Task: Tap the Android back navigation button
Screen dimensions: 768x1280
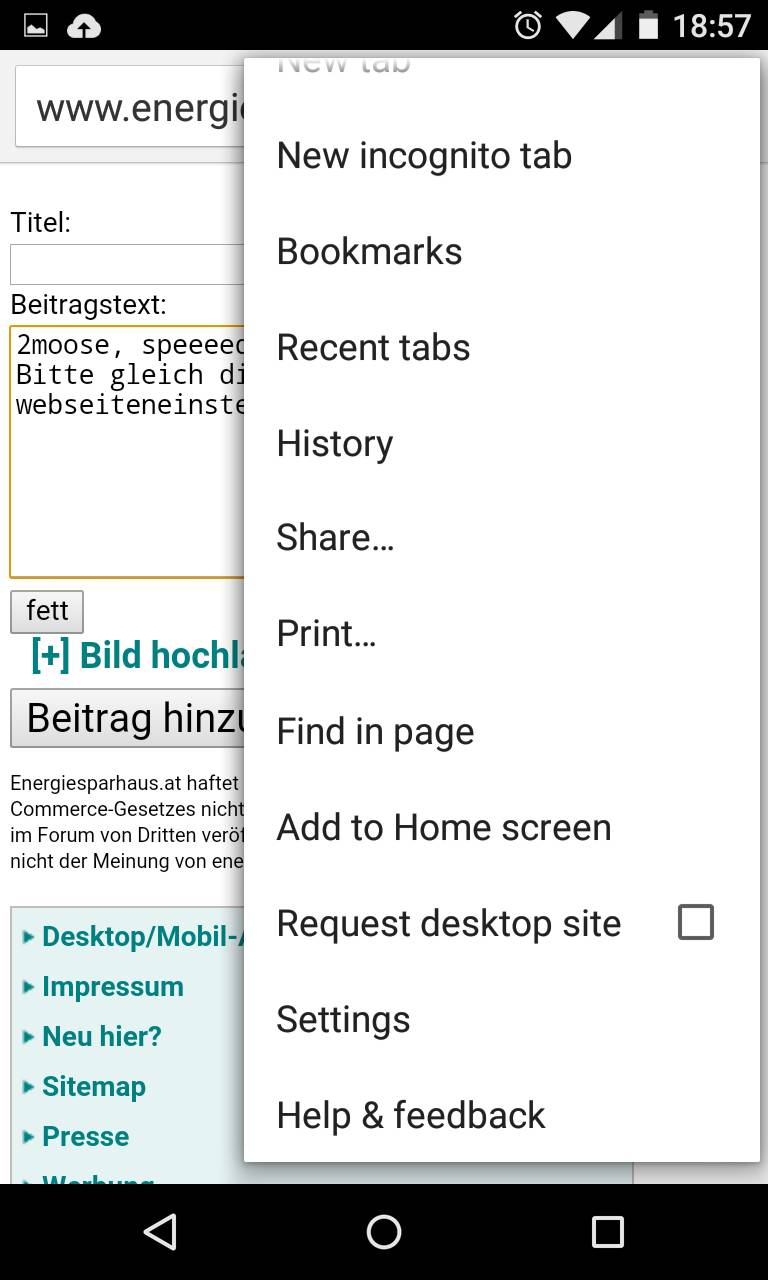Action: (x=160, y=1232)
